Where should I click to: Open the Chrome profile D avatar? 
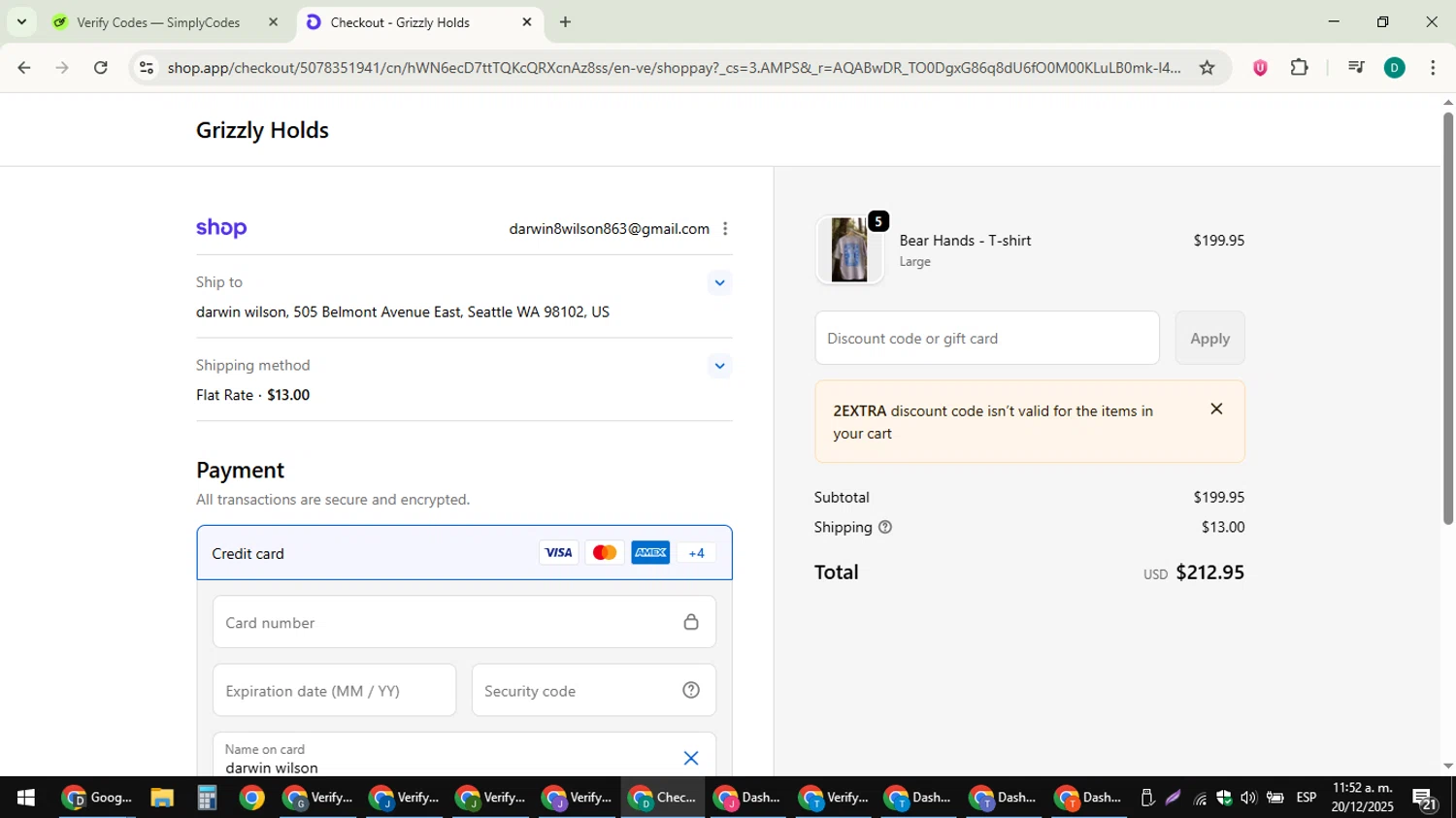click(1395, 68)
